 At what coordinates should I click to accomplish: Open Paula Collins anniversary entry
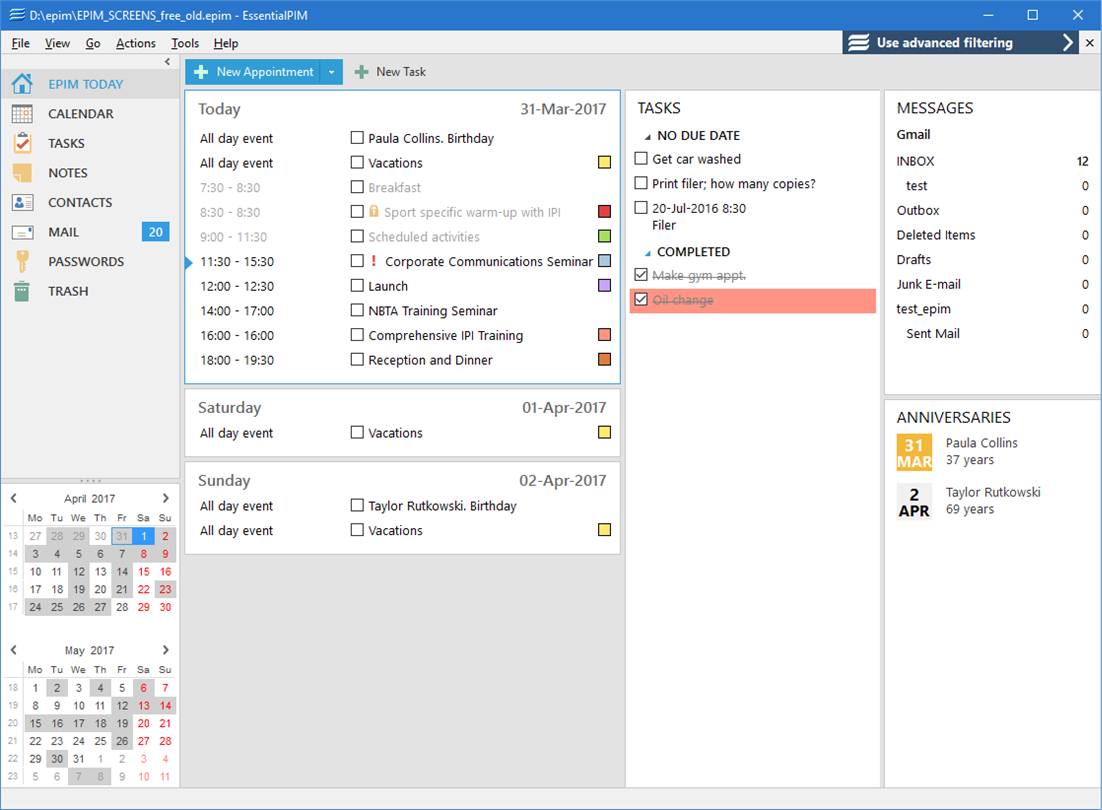(981, 451)
